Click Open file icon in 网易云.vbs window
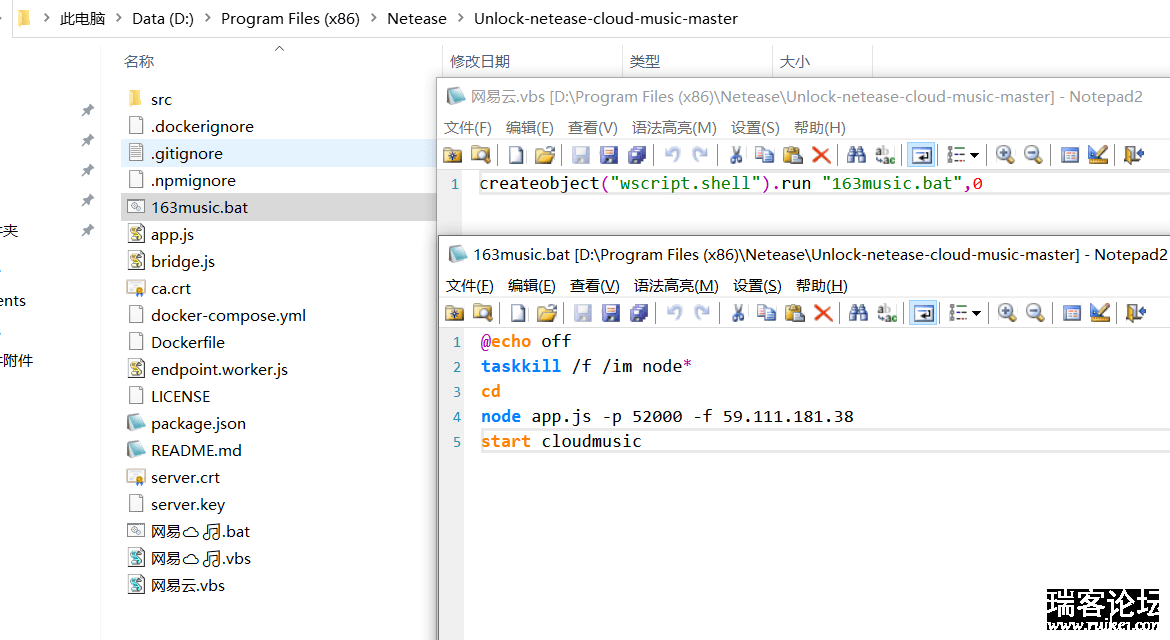The height and width of the screenshot is (640, 1170). 545,155
